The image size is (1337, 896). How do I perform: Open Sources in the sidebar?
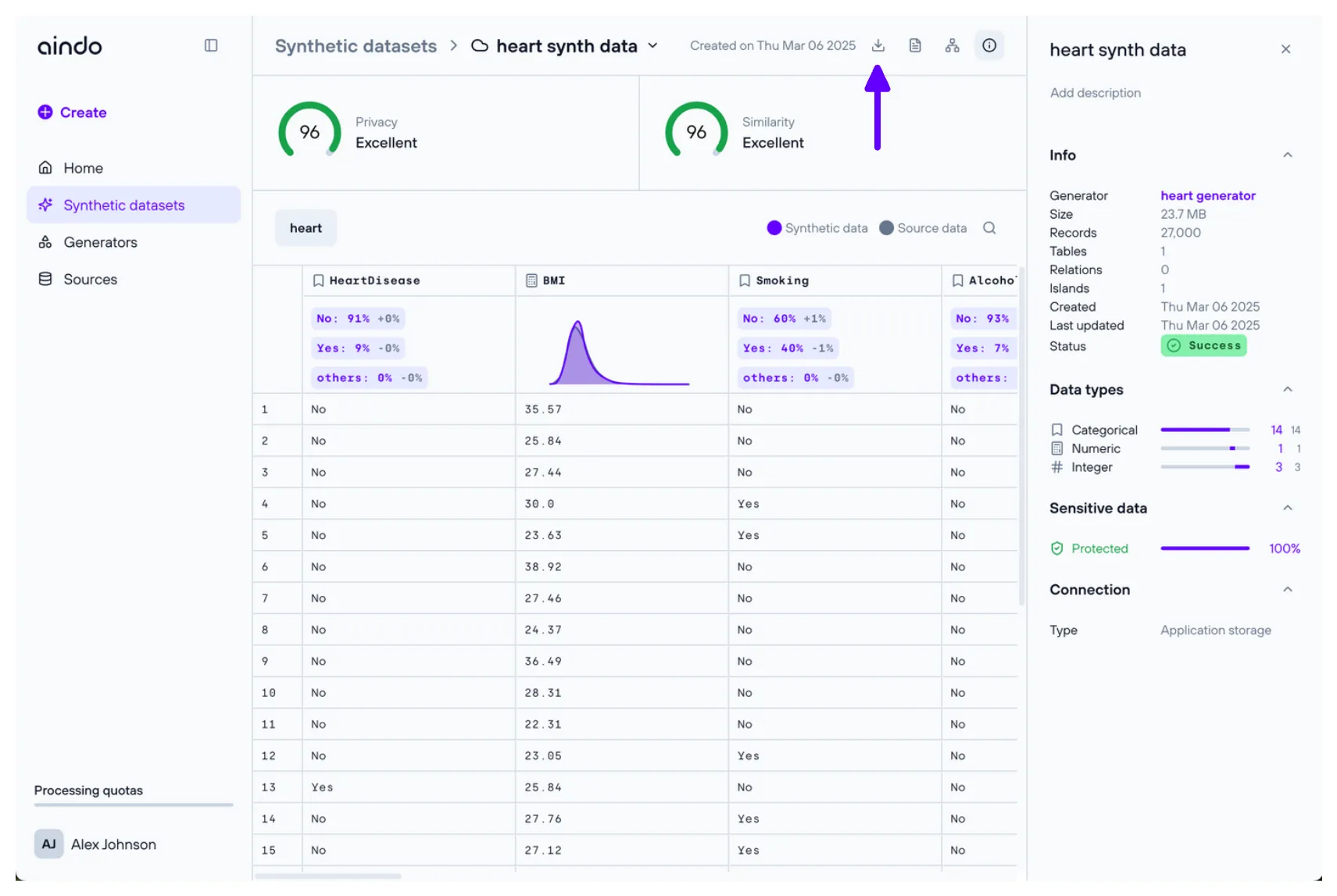[90, 279]
